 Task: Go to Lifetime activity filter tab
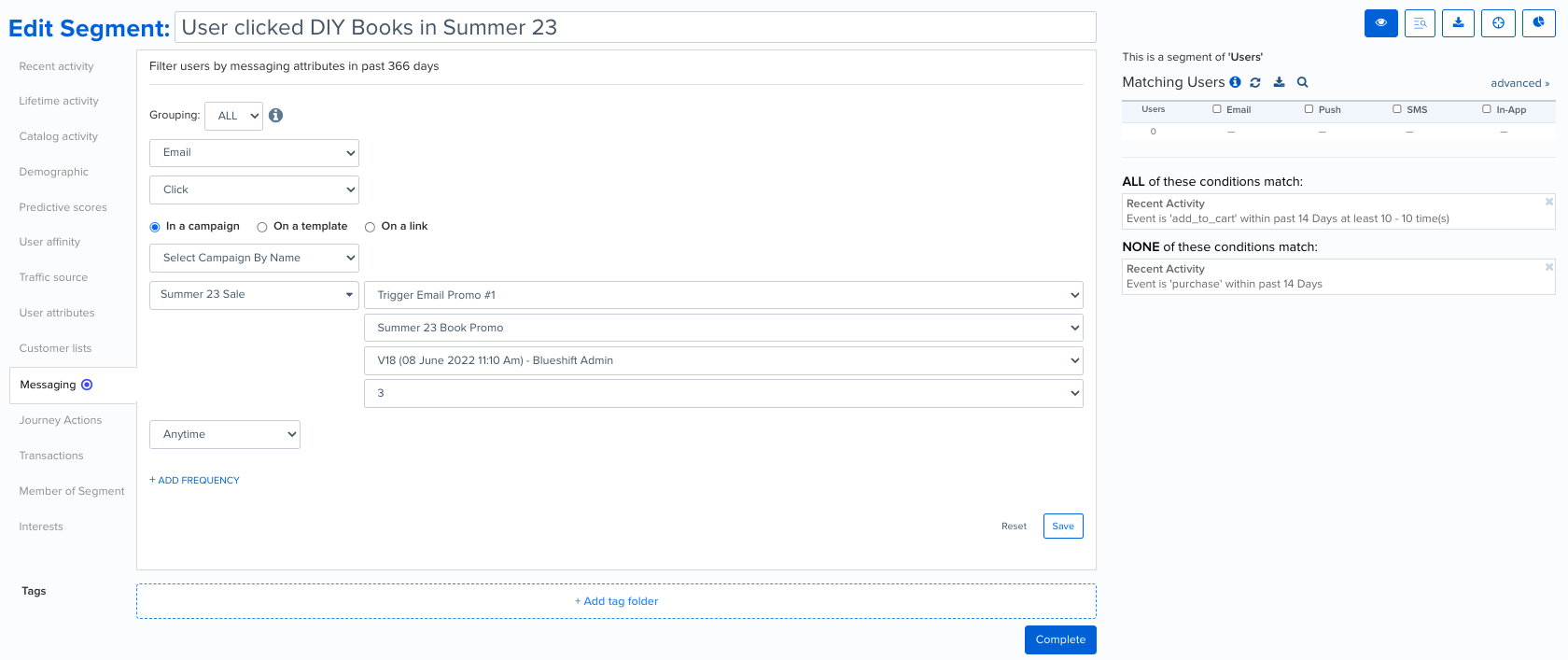(59, 101)
